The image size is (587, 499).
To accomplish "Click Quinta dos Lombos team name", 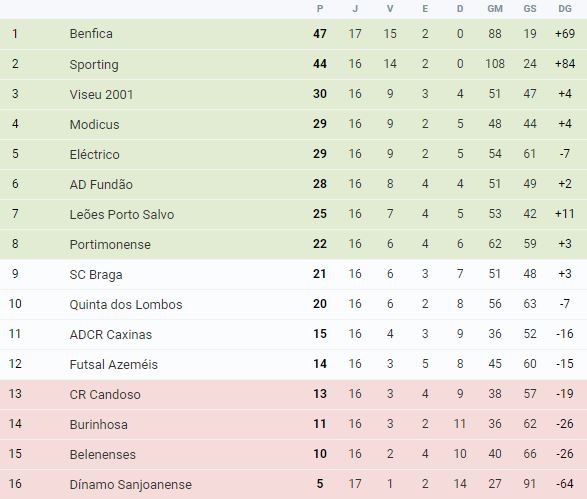I will (126, 304).
